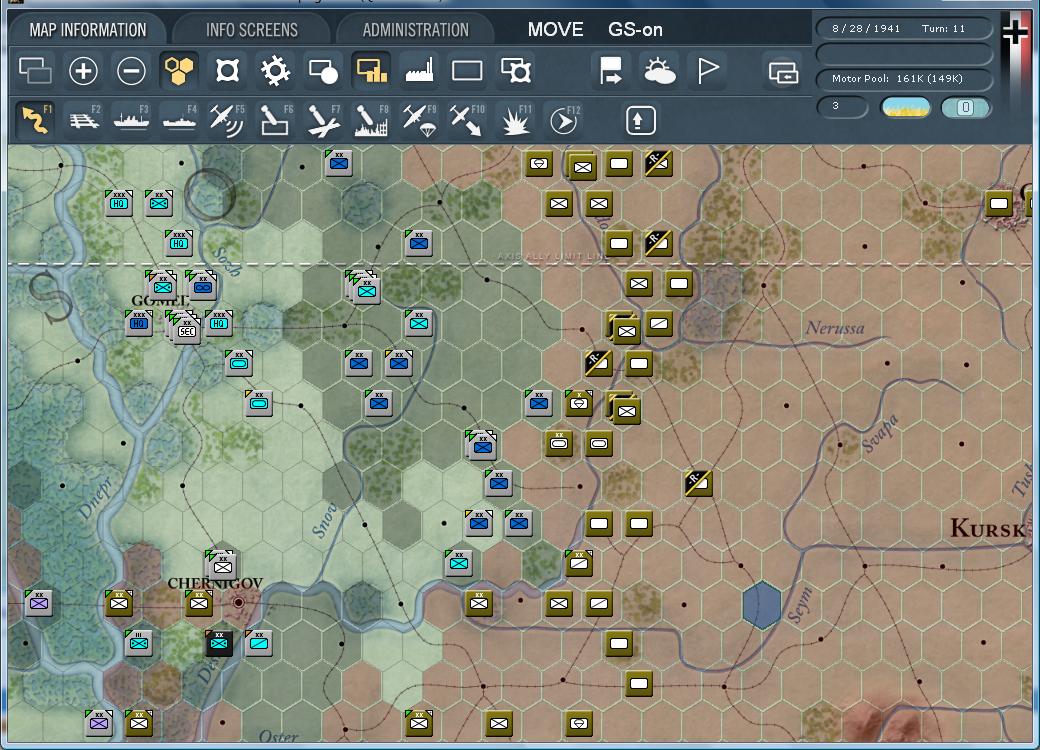This screenshot has width=1040, height=750.
Task: Switch to the INFO SCREENS tab
Action: 250,29
